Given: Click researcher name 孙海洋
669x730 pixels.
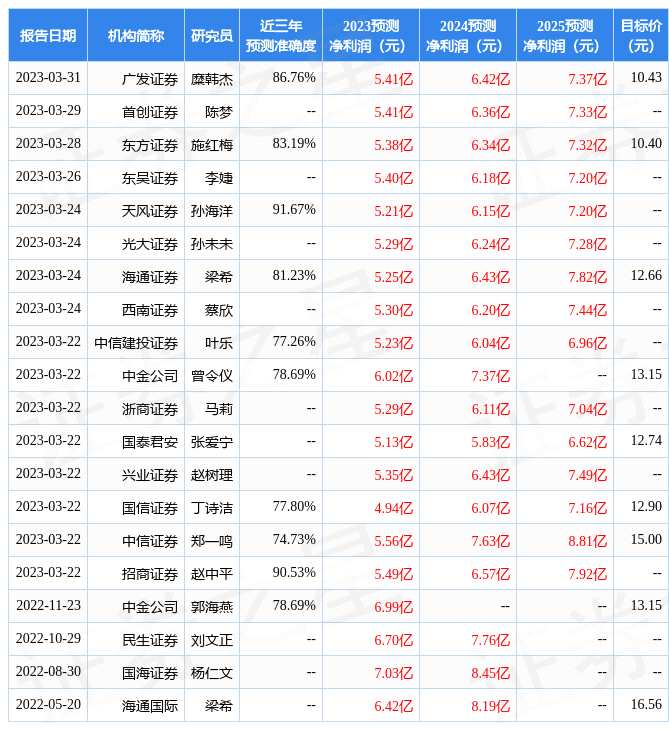Looking at the screenshot, I should 212,211.
